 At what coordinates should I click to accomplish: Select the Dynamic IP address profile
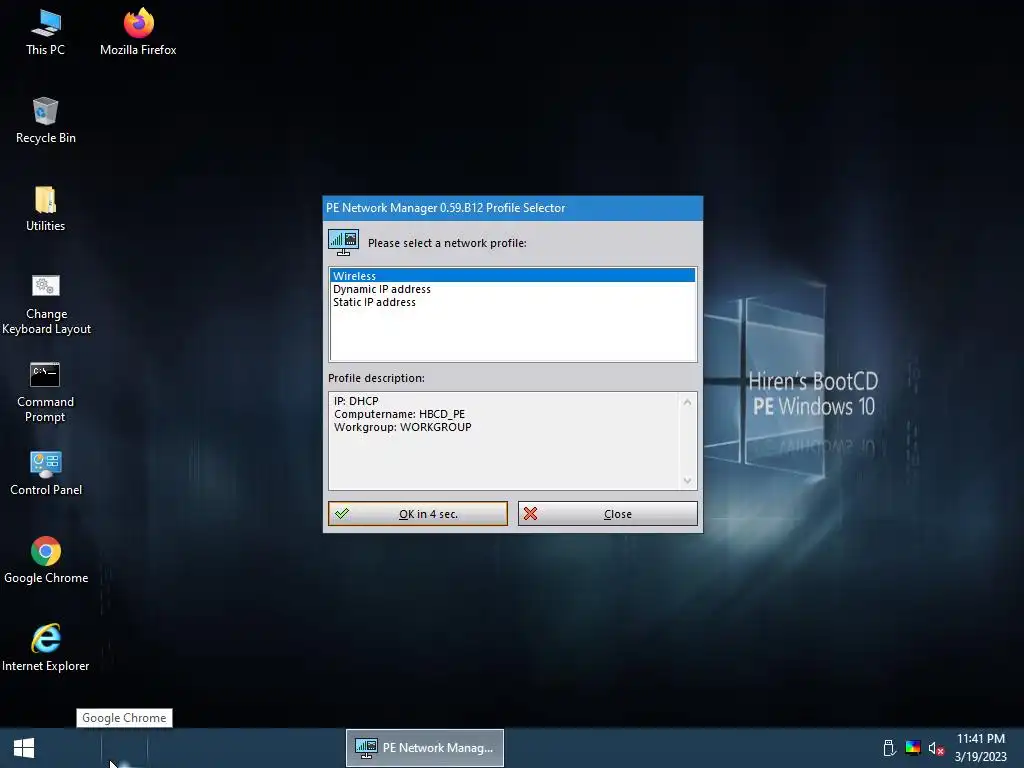click(513, 289)
